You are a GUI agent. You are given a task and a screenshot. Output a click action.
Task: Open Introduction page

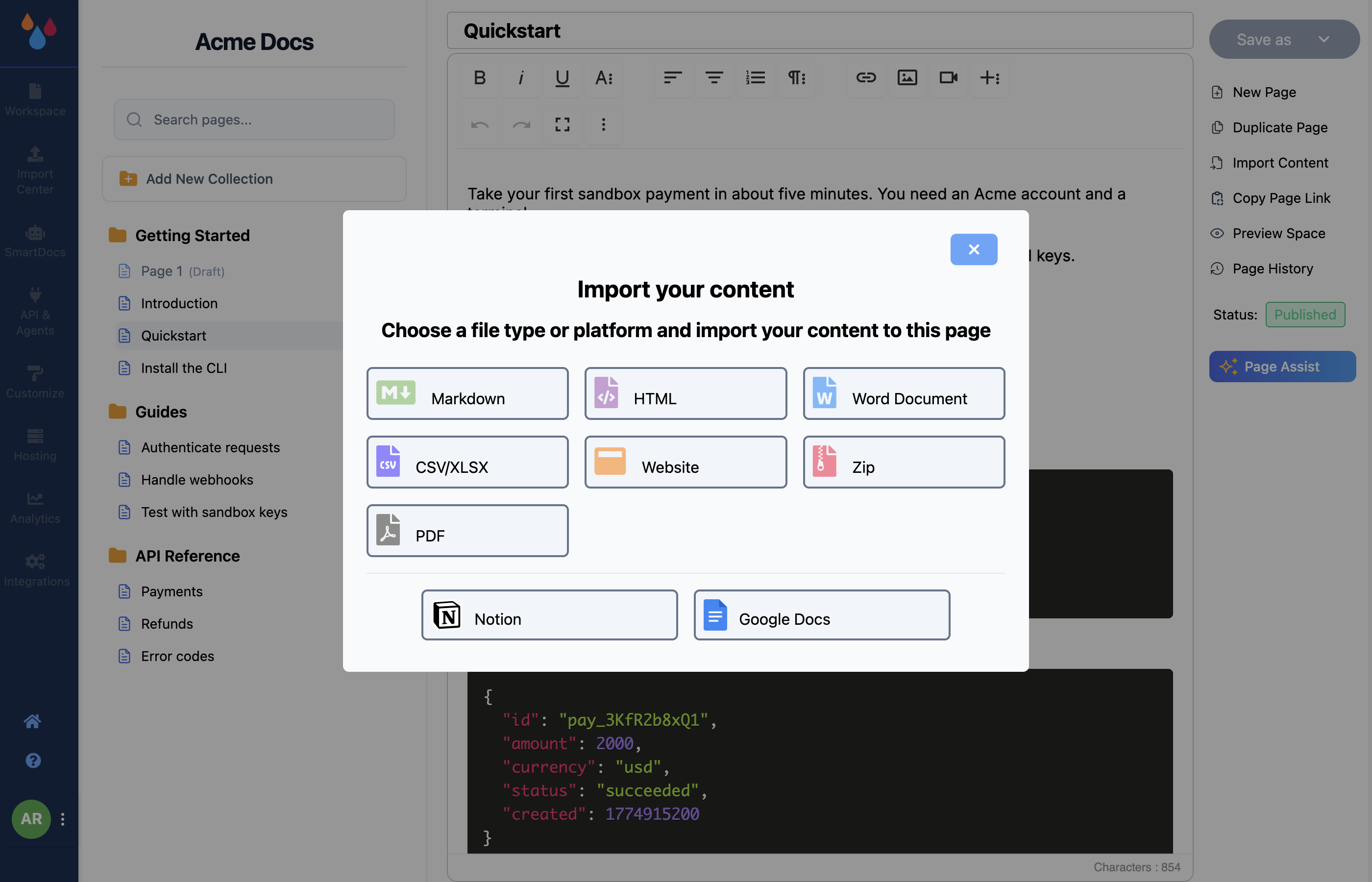(x=167, y=303)
